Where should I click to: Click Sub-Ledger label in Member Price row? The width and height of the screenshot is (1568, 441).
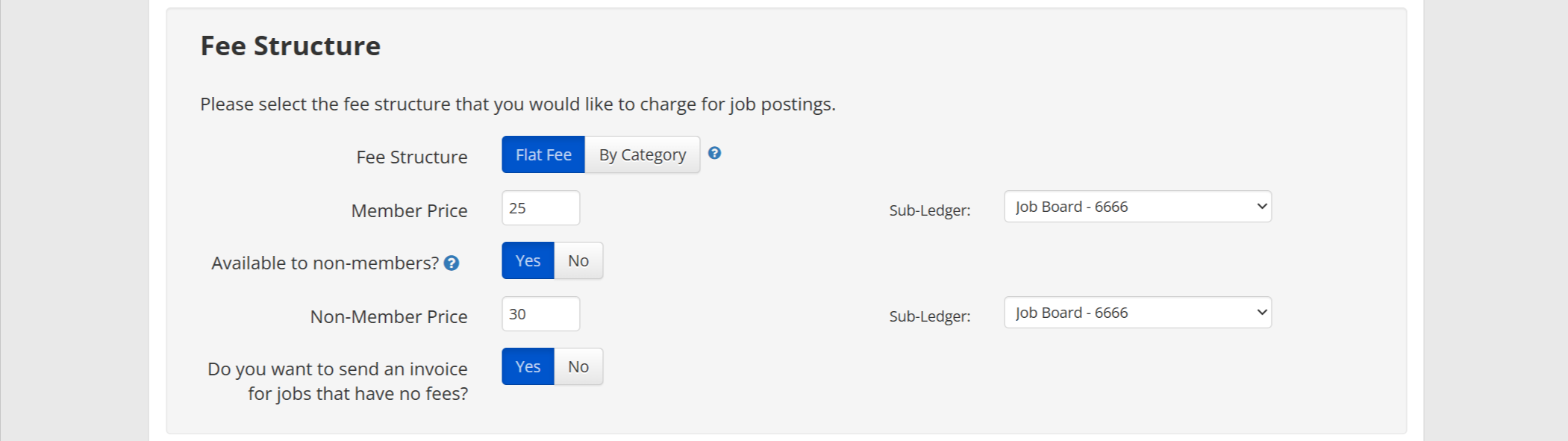pyautogui.click(x=929, y=210)
